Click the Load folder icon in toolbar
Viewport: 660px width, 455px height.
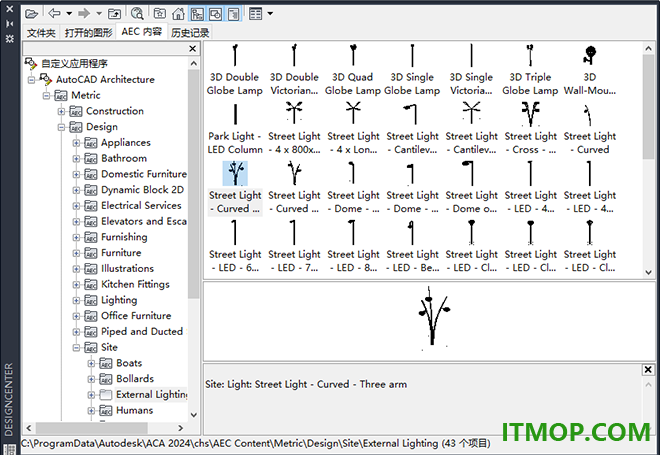(32, 14)
